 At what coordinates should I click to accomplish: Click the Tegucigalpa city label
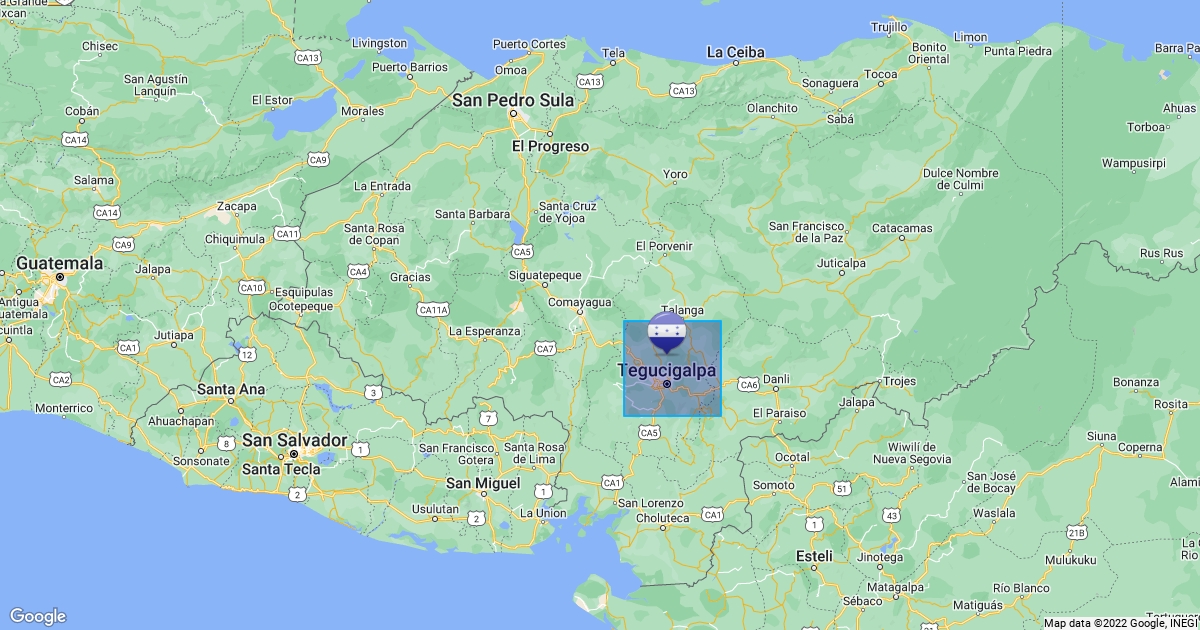pyautogui.click(x=667, y=370)
